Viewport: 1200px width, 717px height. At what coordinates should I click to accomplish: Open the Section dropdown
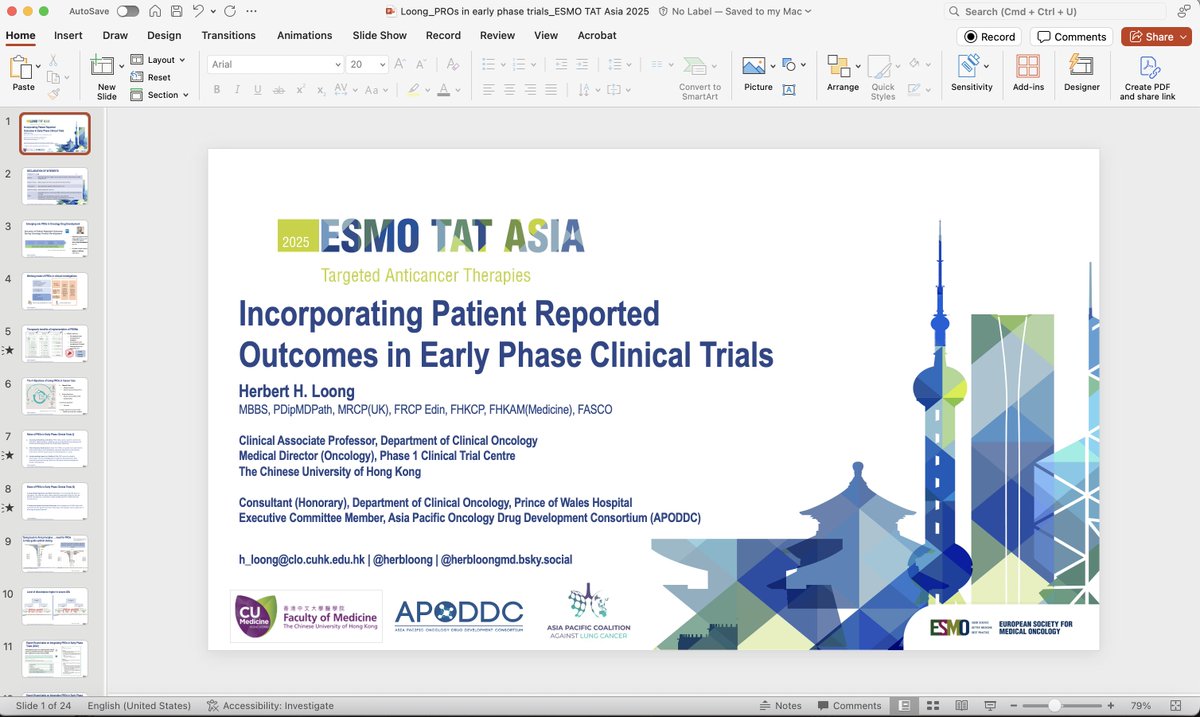(x=160, y=95)
